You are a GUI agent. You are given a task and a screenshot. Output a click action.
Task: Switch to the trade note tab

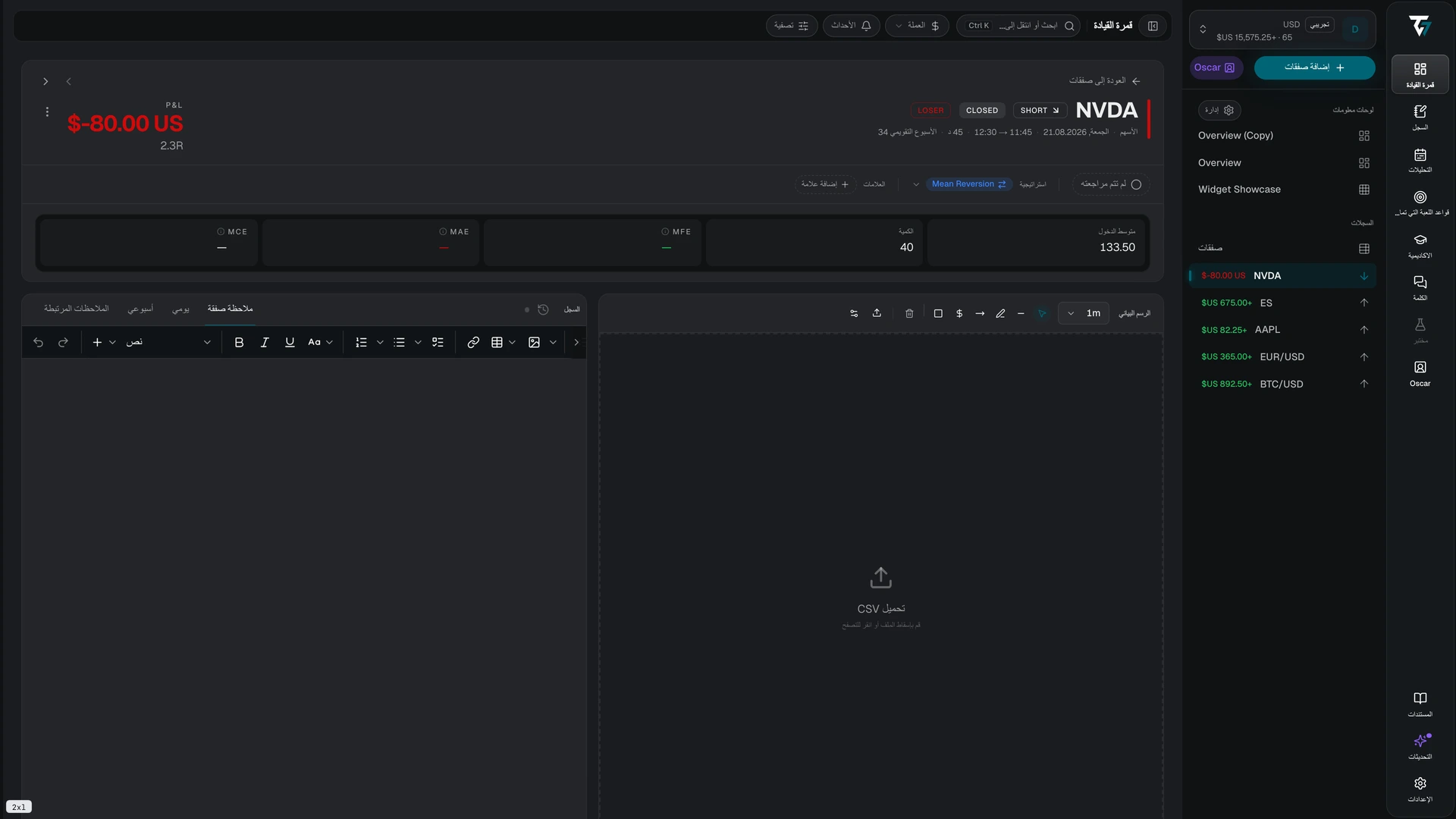pos(230,309)
